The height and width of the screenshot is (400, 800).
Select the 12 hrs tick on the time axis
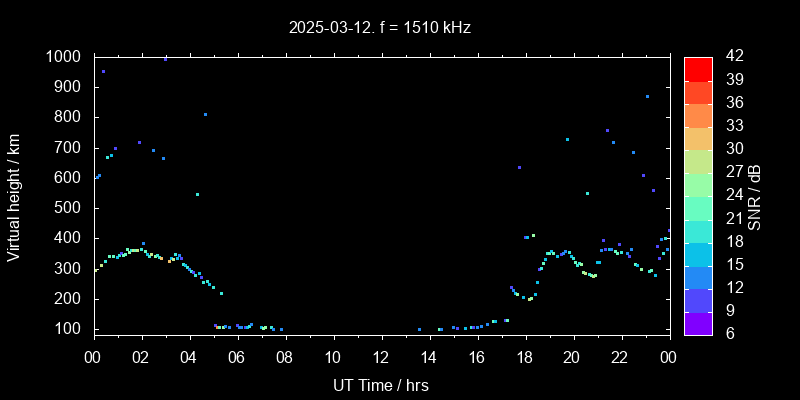(x=380, y=357)
